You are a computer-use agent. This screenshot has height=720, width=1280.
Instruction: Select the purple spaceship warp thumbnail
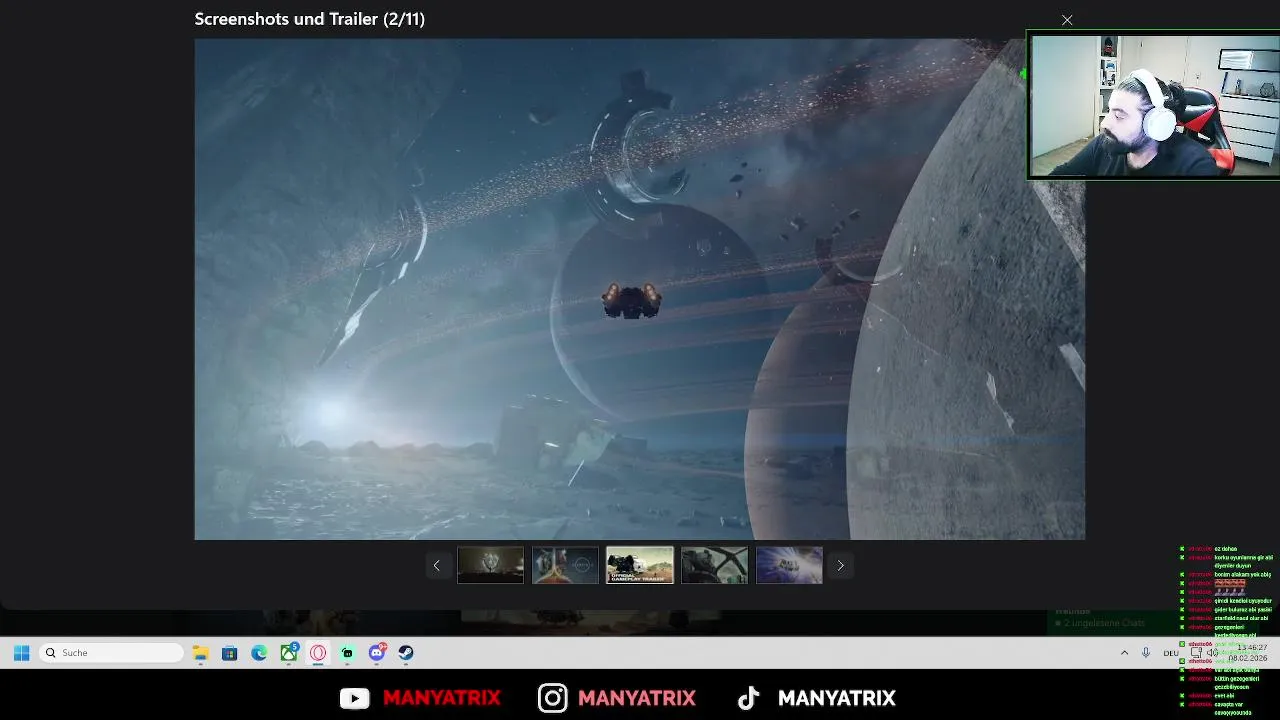click(x=789, y=565)
